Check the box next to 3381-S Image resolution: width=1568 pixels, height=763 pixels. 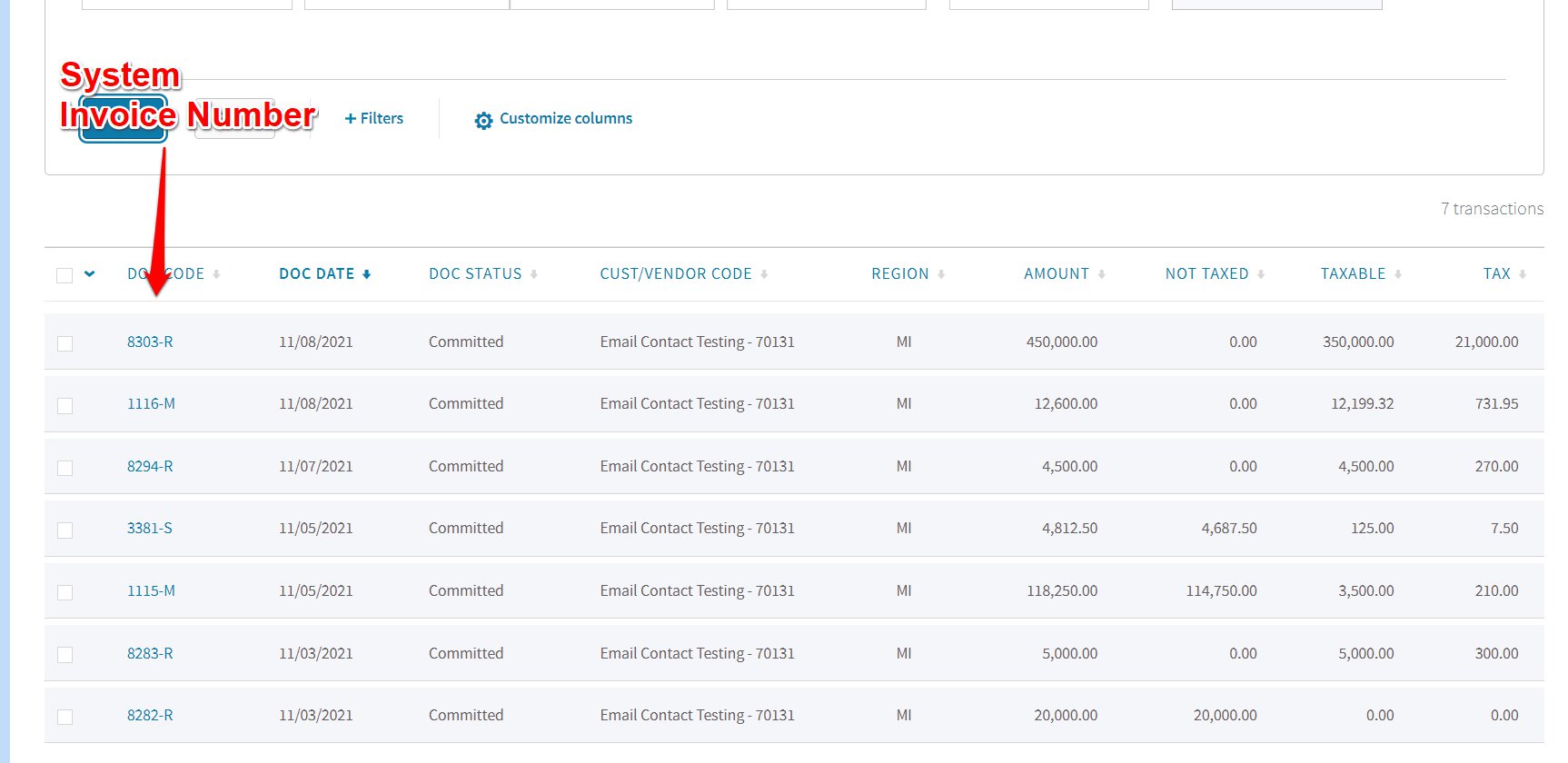[x=65, y=530]
